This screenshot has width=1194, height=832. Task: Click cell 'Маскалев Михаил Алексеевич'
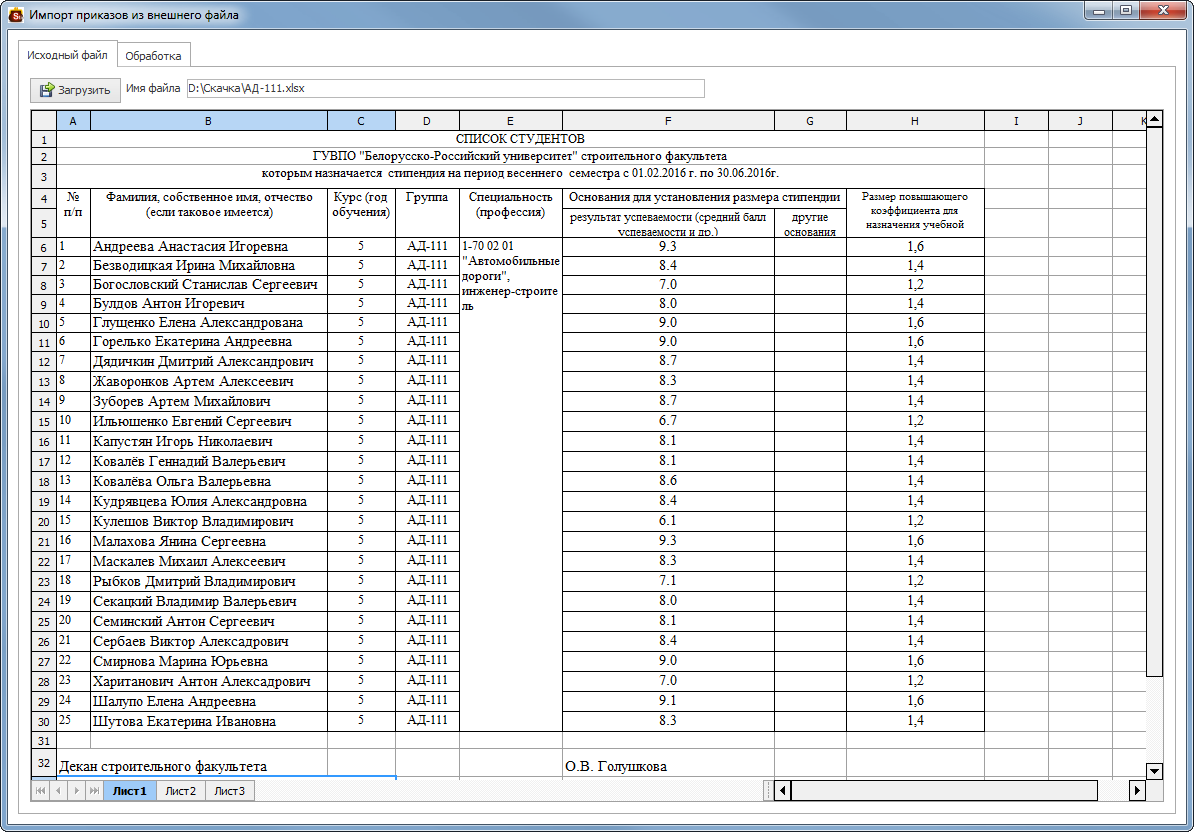209,561
